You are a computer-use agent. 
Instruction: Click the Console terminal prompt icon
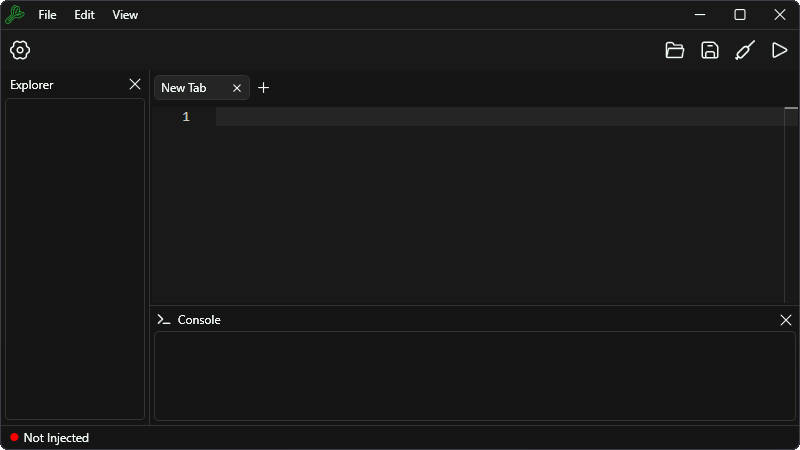(x=164, y=320)
